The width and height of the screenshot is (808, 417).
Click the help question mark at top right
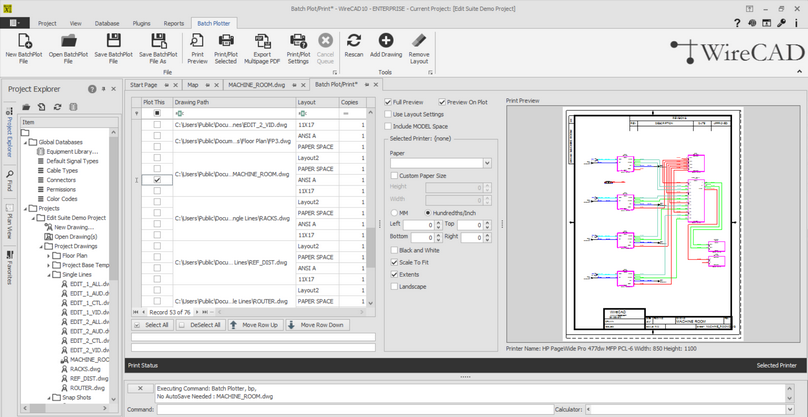coord(737,23)
